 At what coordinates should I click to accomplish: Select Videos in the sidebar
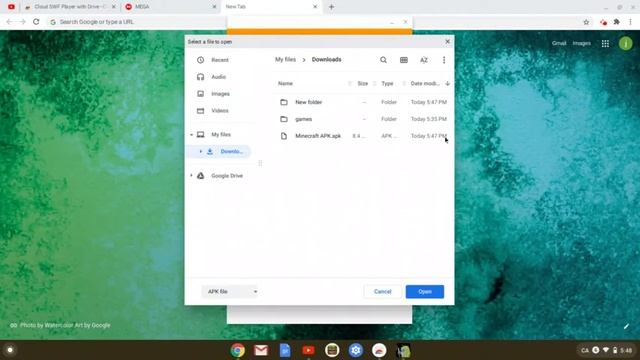point(220,111)
